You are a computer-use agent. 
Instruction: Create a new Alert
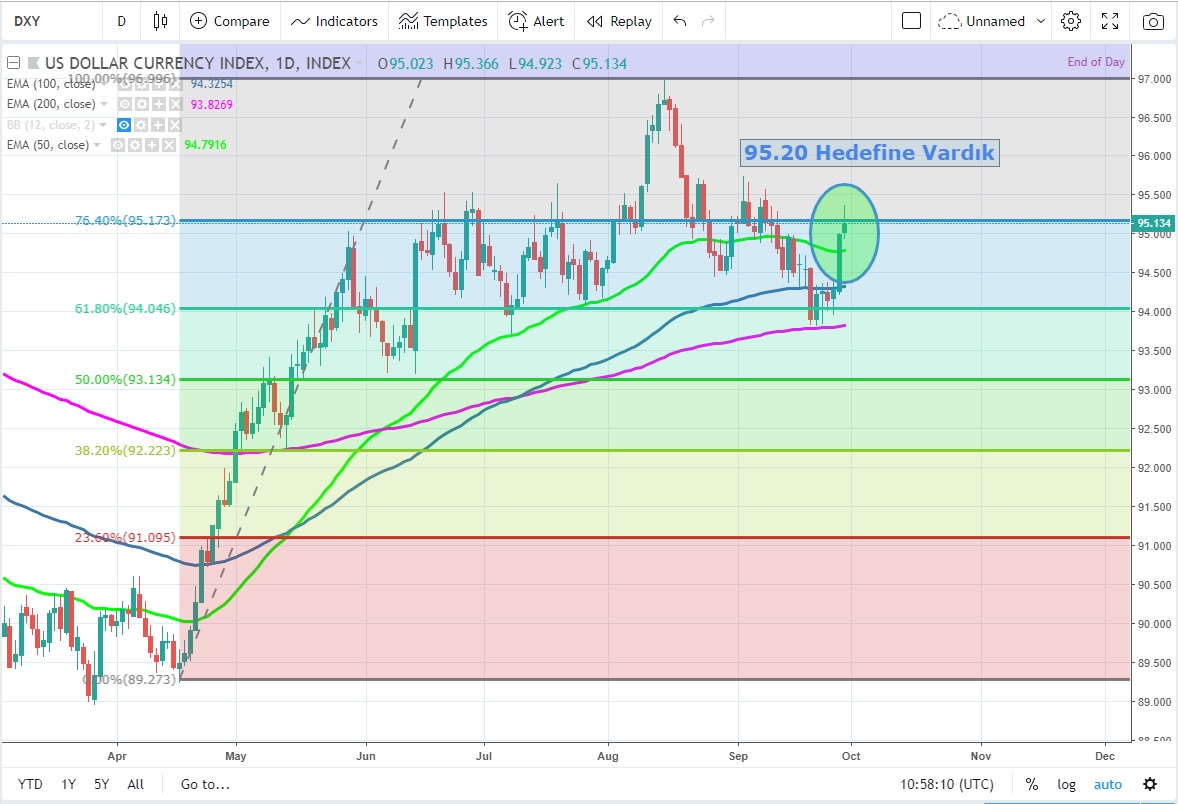click(x=536, y=21)
